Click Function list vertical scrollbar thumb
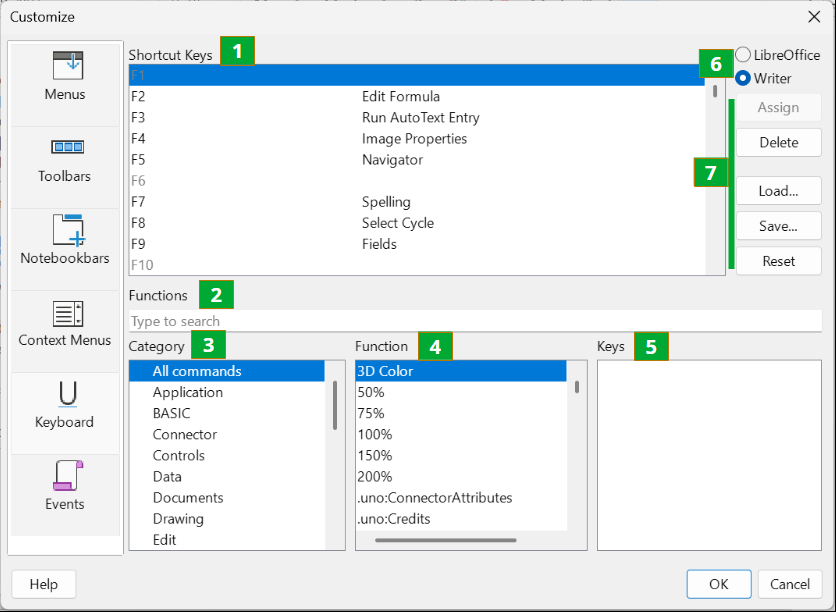The image size is (836, 612). coord(577,387)
